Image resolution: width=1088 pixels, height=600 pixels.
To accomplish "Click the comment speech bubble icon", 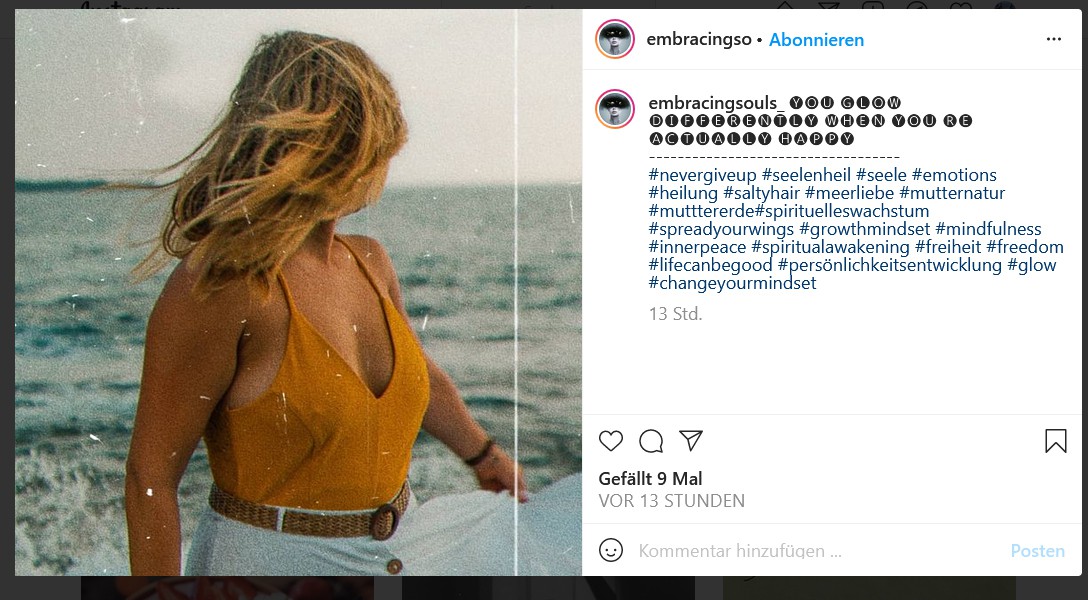I will coord(651,441).
